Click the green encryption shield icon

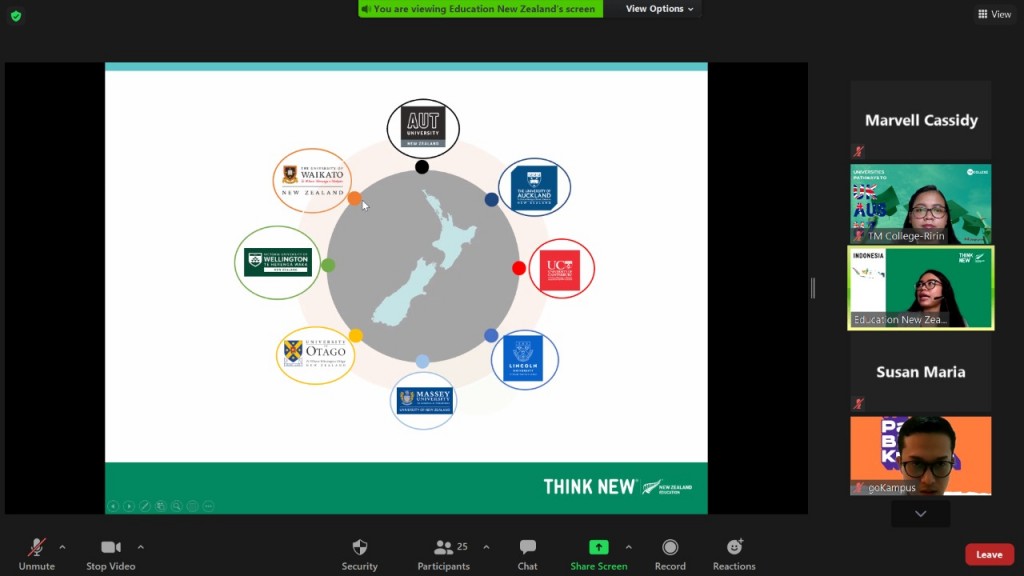point(16,16)
